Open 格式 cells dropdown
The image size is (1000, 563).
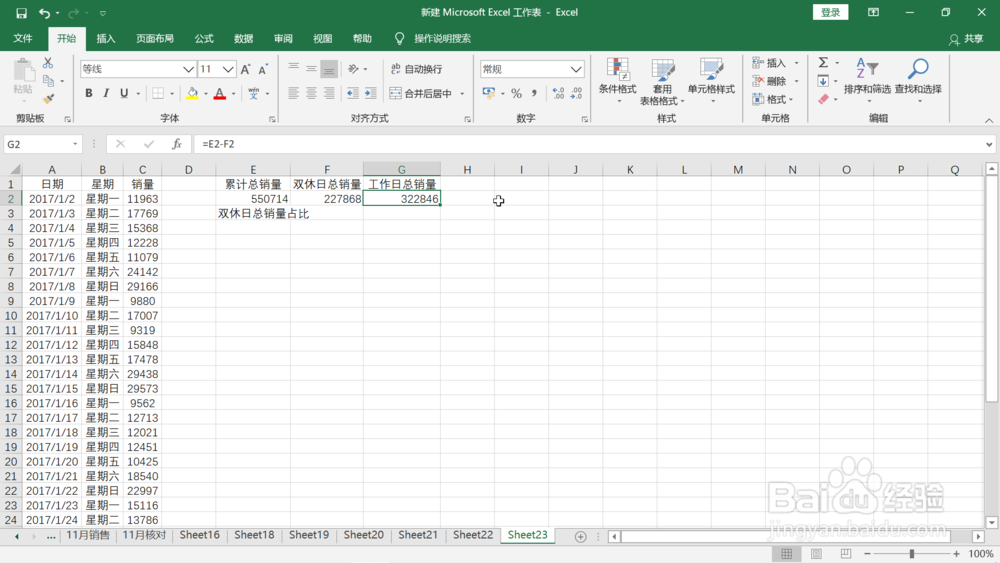coord(773,99)
